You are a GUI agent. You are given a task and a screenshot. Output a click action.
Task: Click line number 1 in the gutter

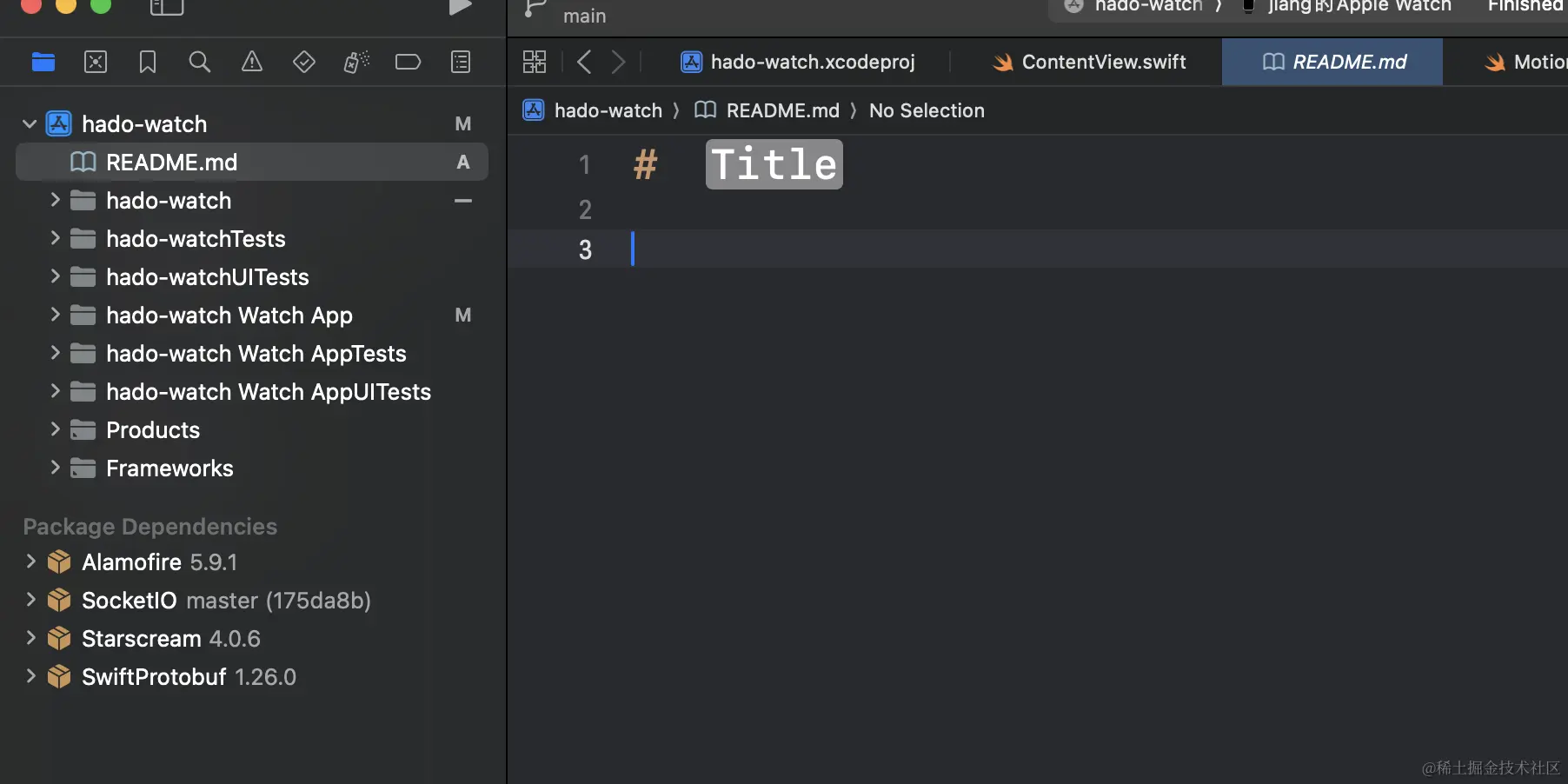[585, 164]
